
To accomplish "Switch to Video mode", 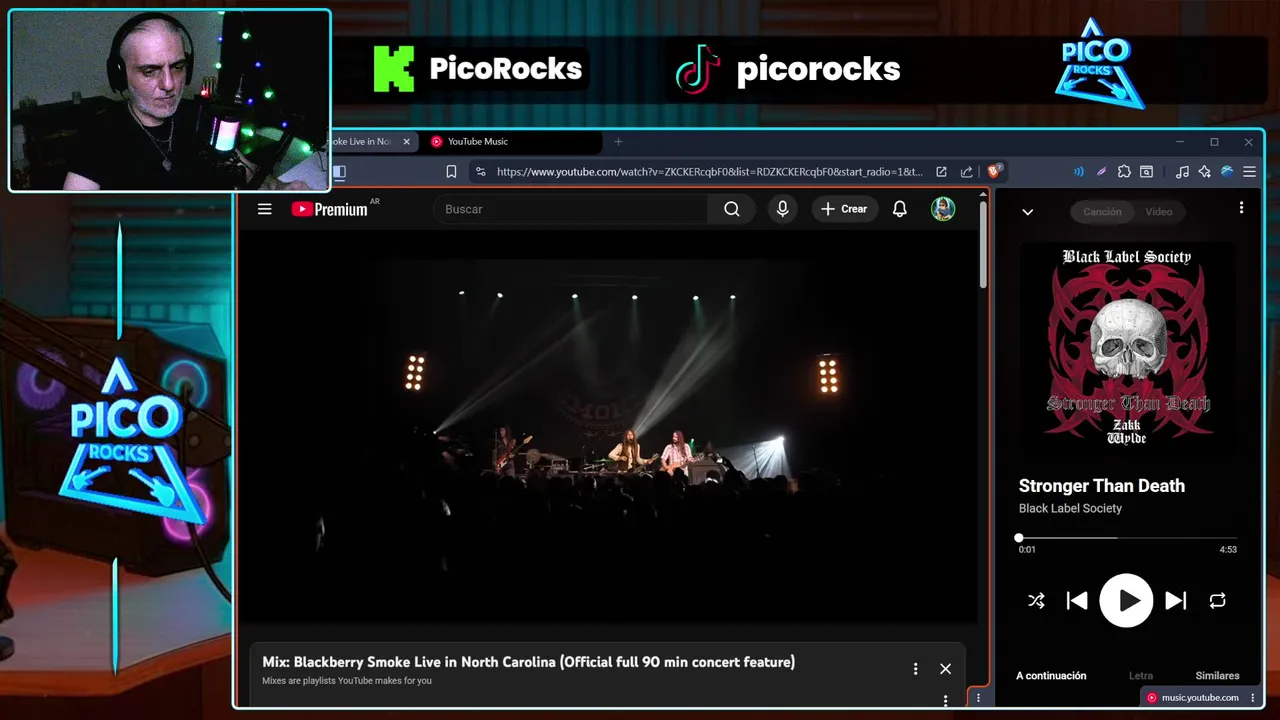I will point(1158,211).
